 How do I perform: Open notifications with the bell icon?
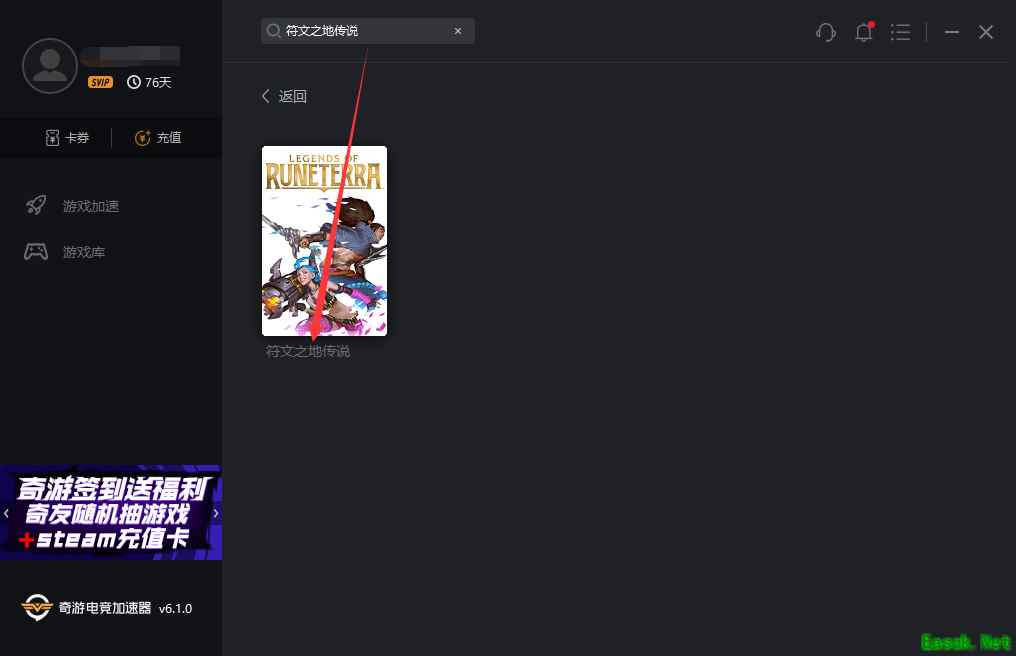click(x=864, y=32)
